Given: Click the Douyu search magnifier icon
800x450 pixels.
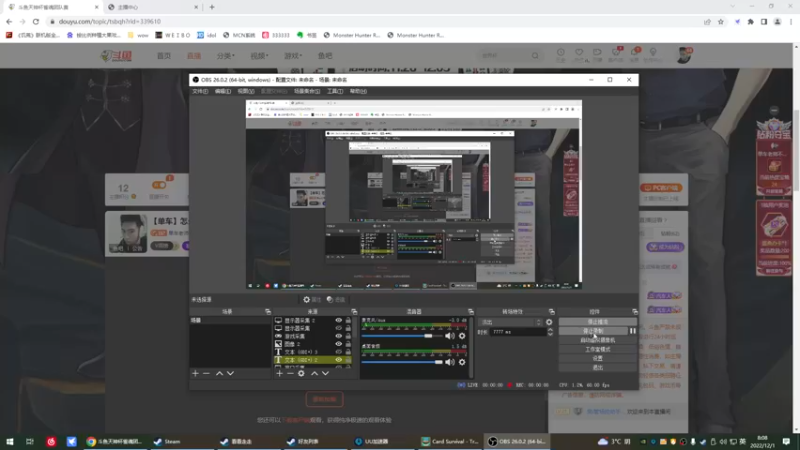Looking at the screenshot, I should coord(535,55).
